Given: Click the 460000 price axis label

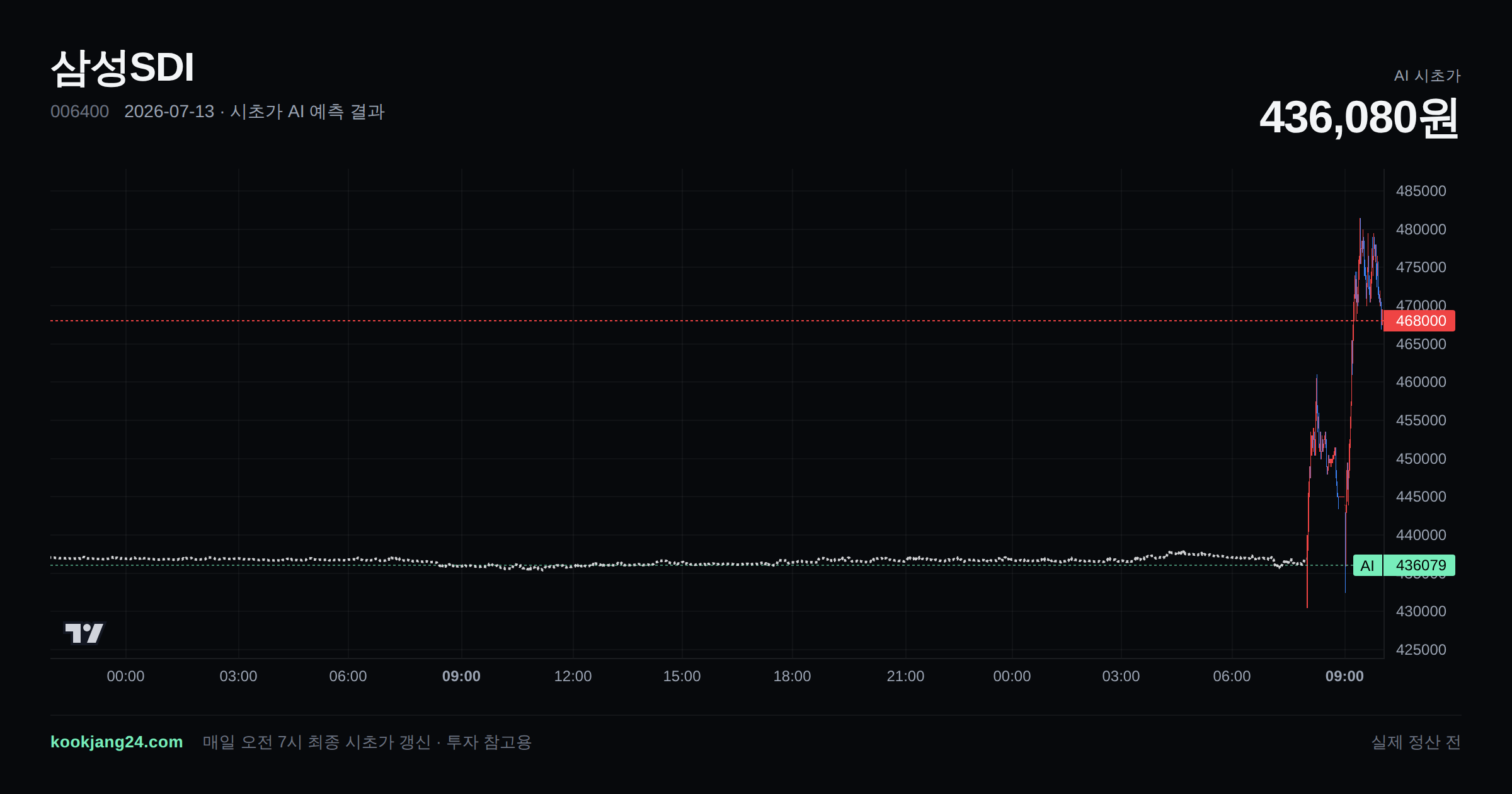Looking at the screenshot, I should (1421, 382).
